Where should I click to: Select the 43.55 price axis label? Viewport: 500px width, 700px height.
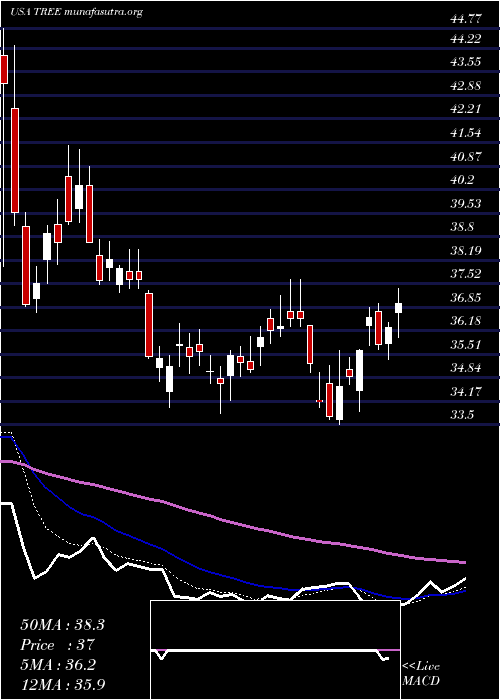465,62
